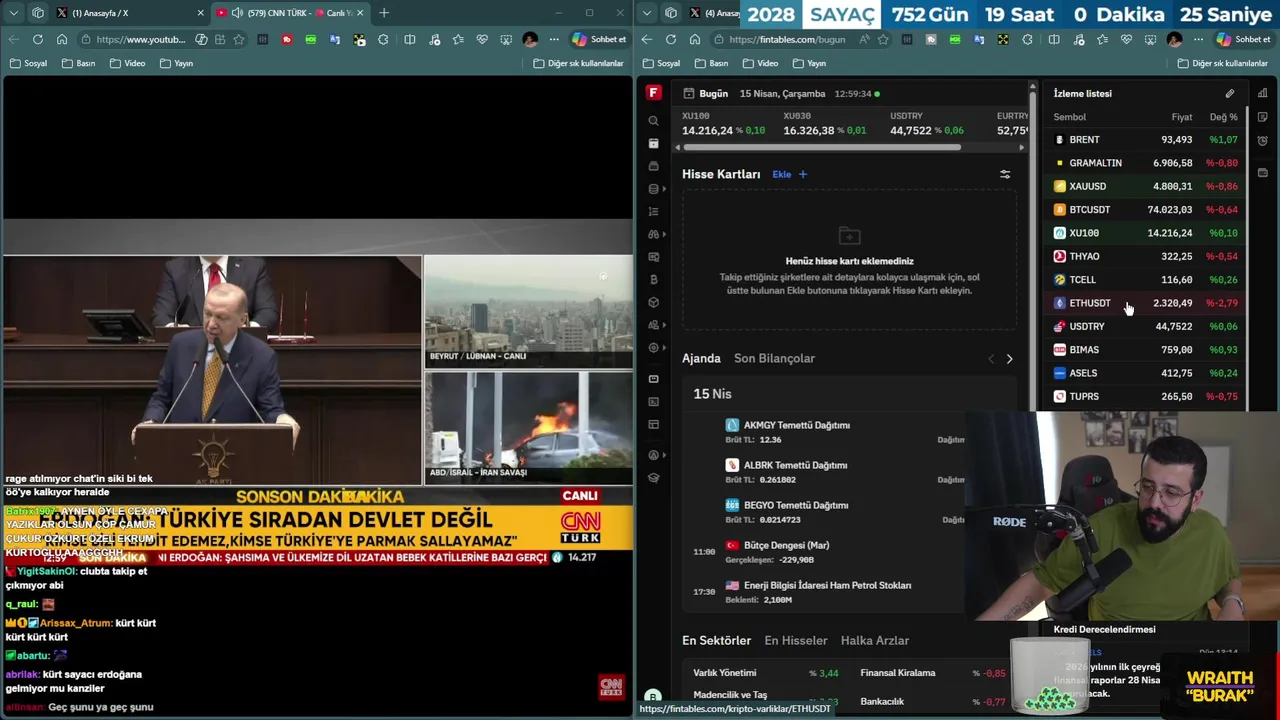Click YouTube address bar in left browser
This screenshot has height=720, width=1280.
pyautogui.click(x=141, y=39)
